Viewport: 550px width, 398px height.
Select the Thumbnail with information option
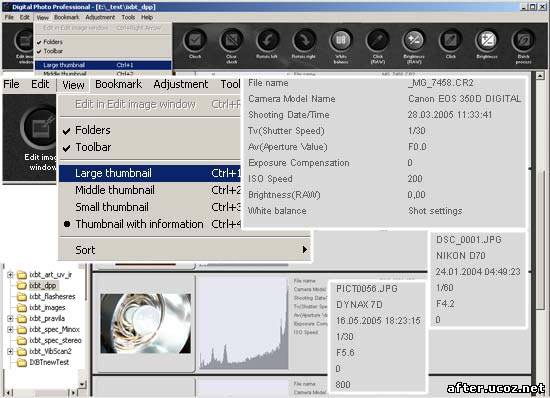(139, 224)
